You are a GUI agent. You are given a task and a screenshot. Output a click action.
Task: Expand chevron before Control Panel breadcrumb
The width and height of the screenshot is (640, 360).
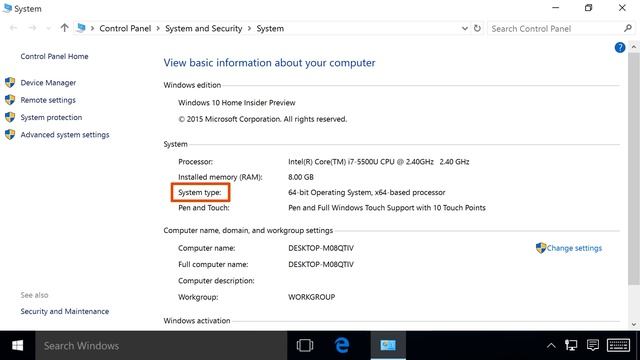(x=92, y=29)
